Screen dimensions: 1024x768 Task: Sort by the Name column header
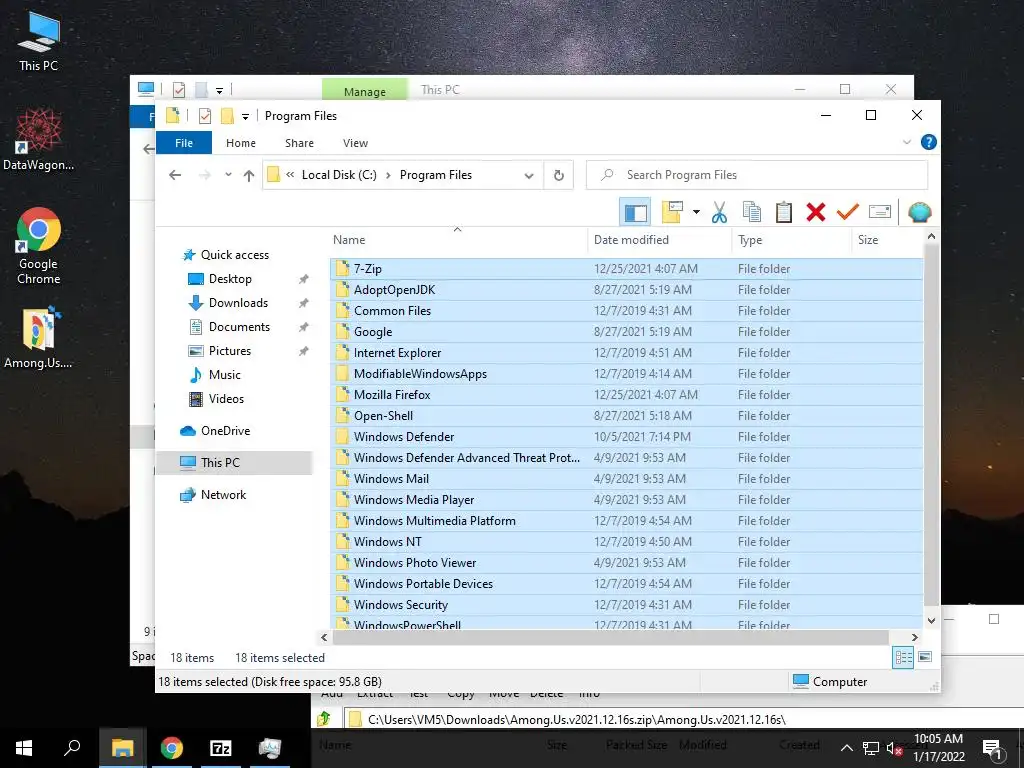[458, 240]
